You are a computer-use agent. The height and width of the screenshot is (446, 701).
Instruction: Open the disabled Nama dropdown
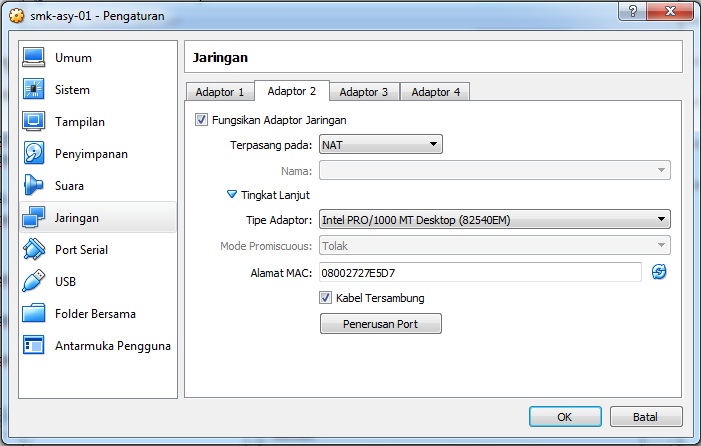(x=494, y=170)
